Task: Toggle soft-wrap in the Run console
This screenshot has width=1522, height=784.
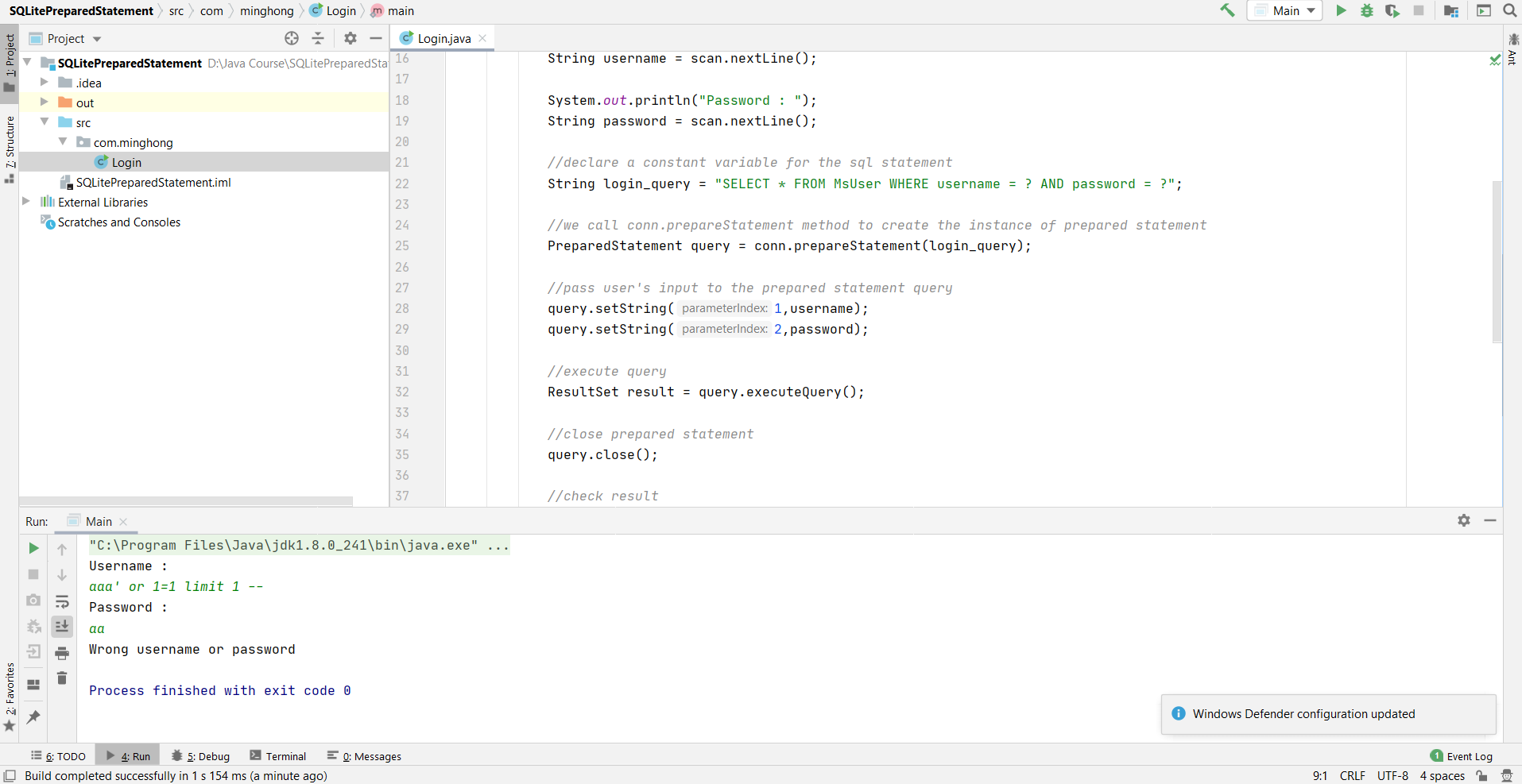Action: coord(62,601)
